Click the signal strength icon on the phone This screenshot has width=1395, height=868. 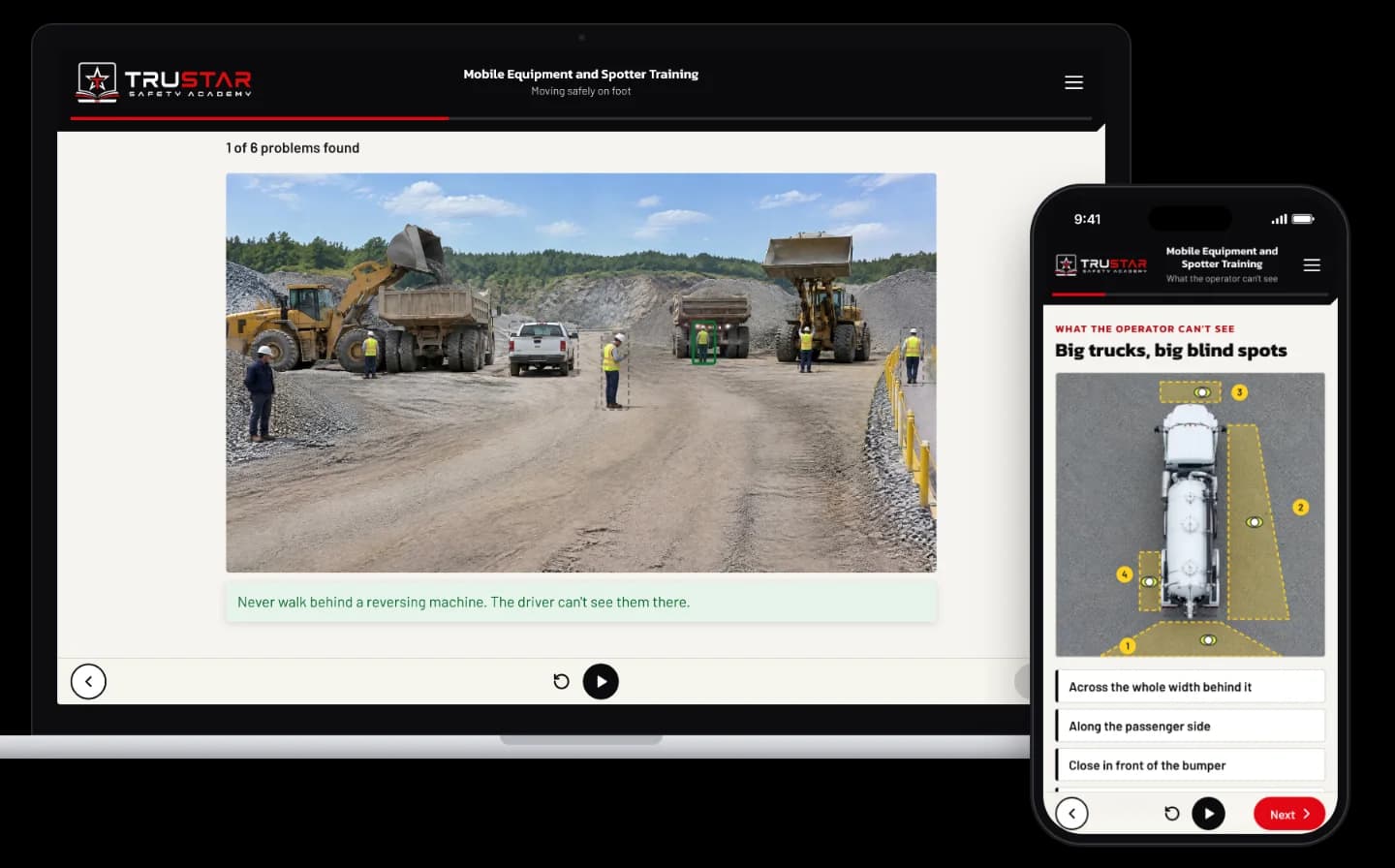click(x=1279, y=219)
